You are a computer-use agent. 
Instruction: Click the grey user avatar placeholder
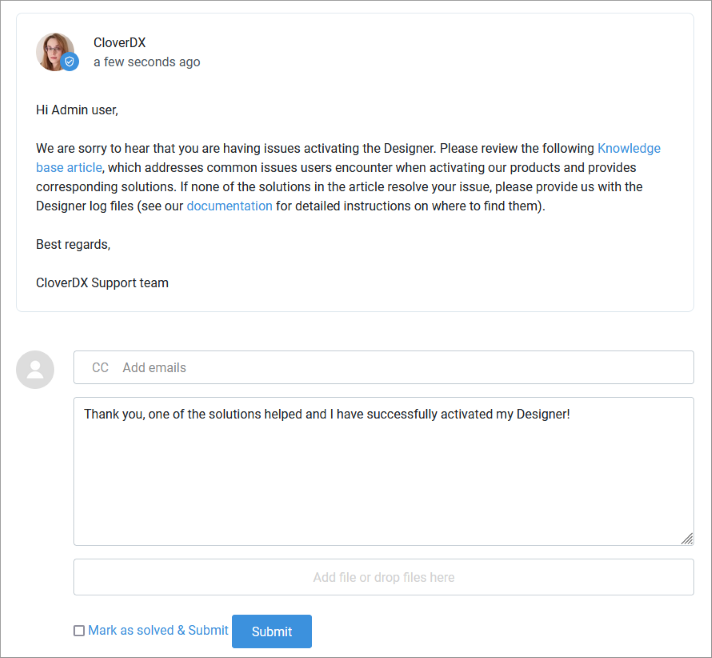click(35, 370)
